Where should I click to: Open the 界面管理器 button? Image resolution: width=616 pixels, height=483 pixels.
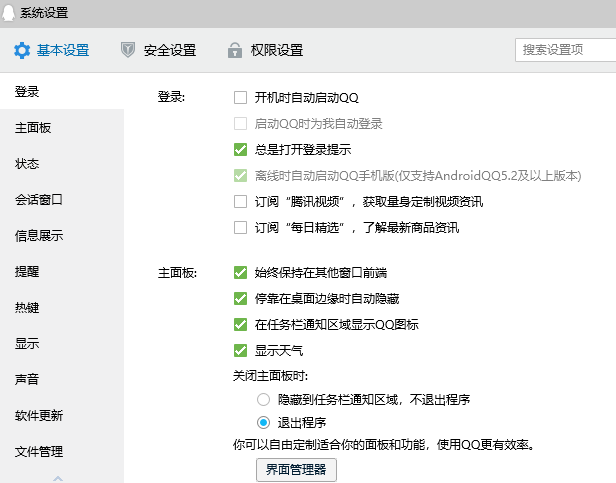[296, 470]
